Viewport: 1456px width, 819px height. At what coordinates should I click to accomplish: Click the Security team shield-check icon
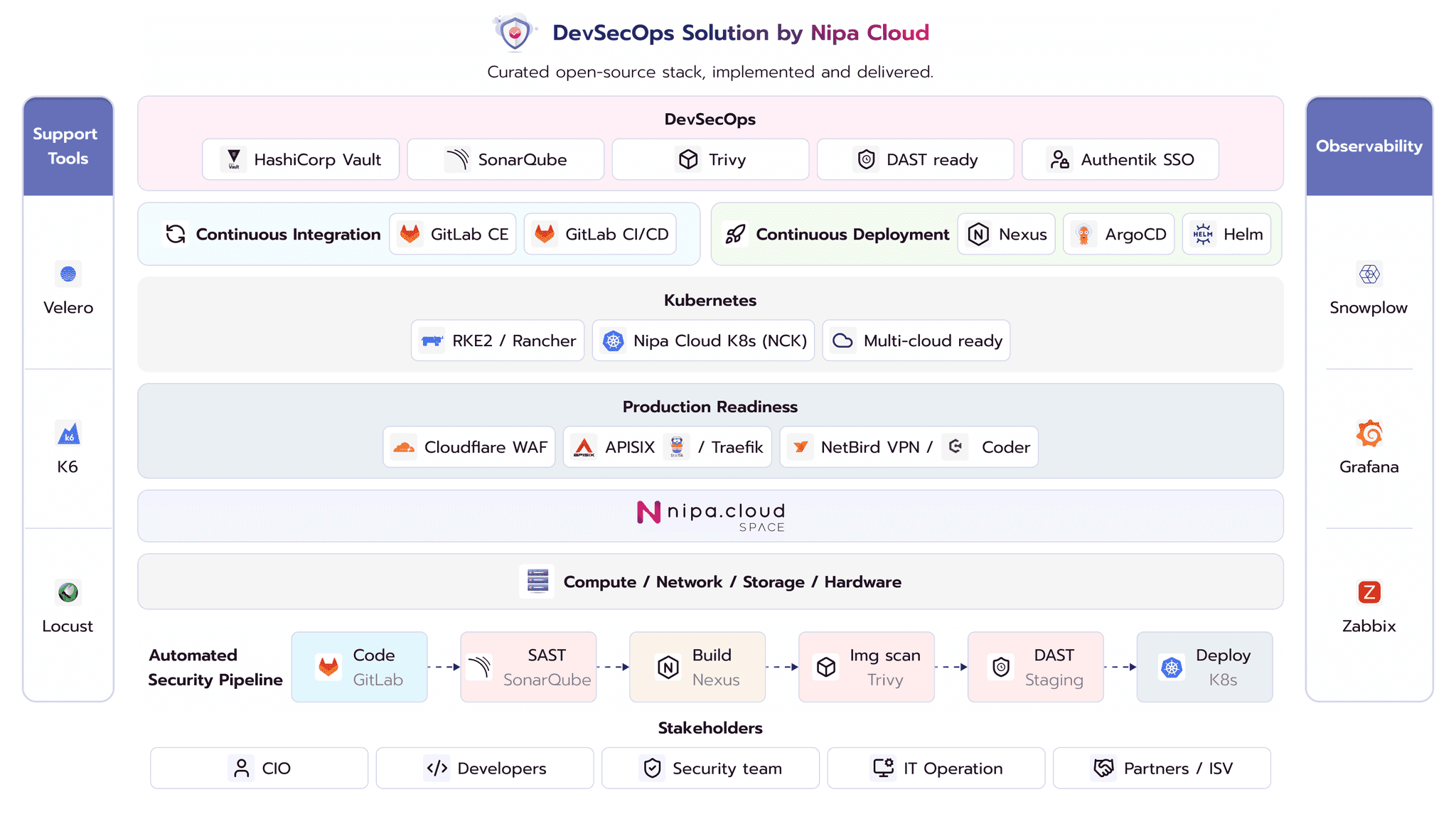652,768
